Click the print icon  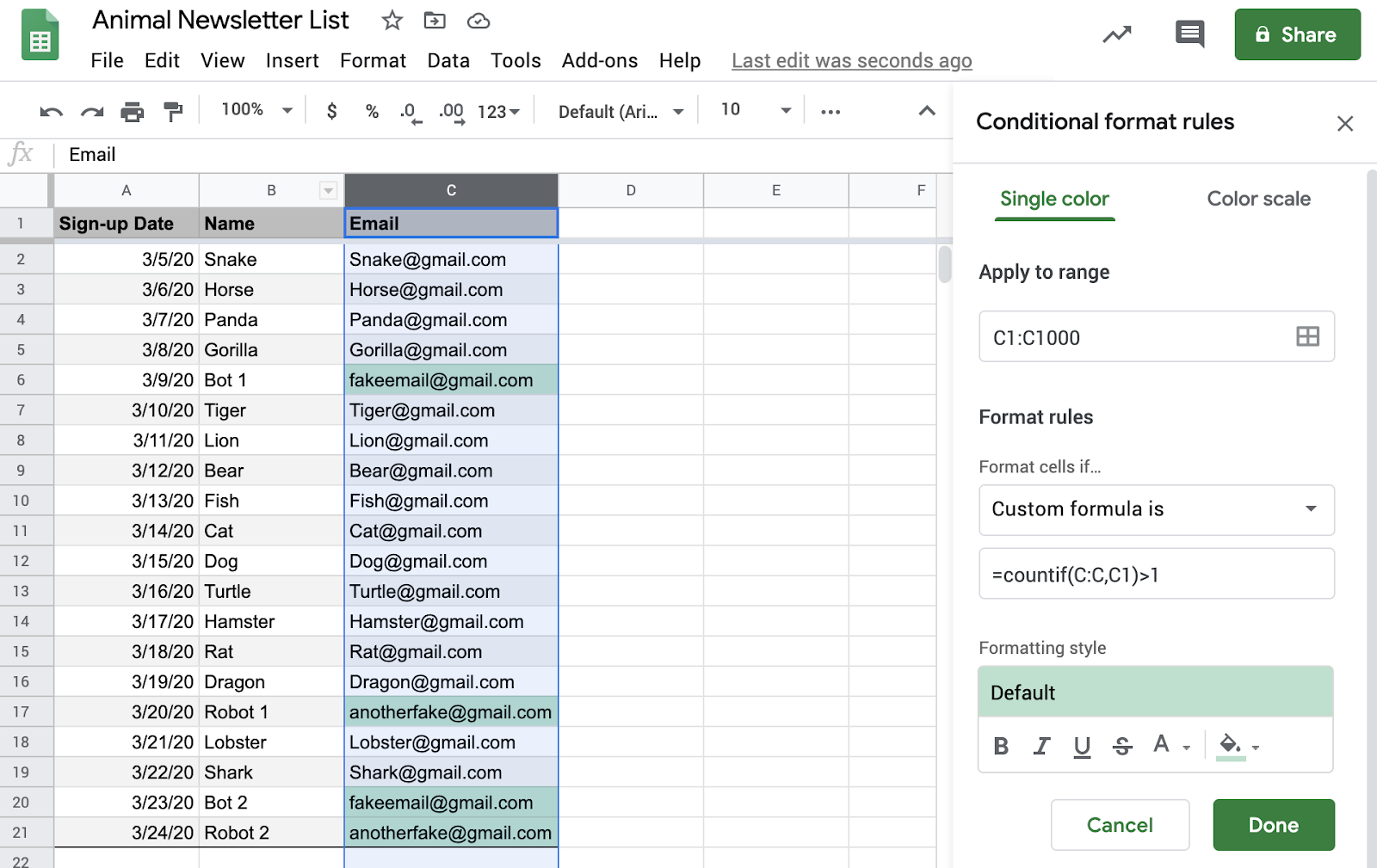pos(132,112)
